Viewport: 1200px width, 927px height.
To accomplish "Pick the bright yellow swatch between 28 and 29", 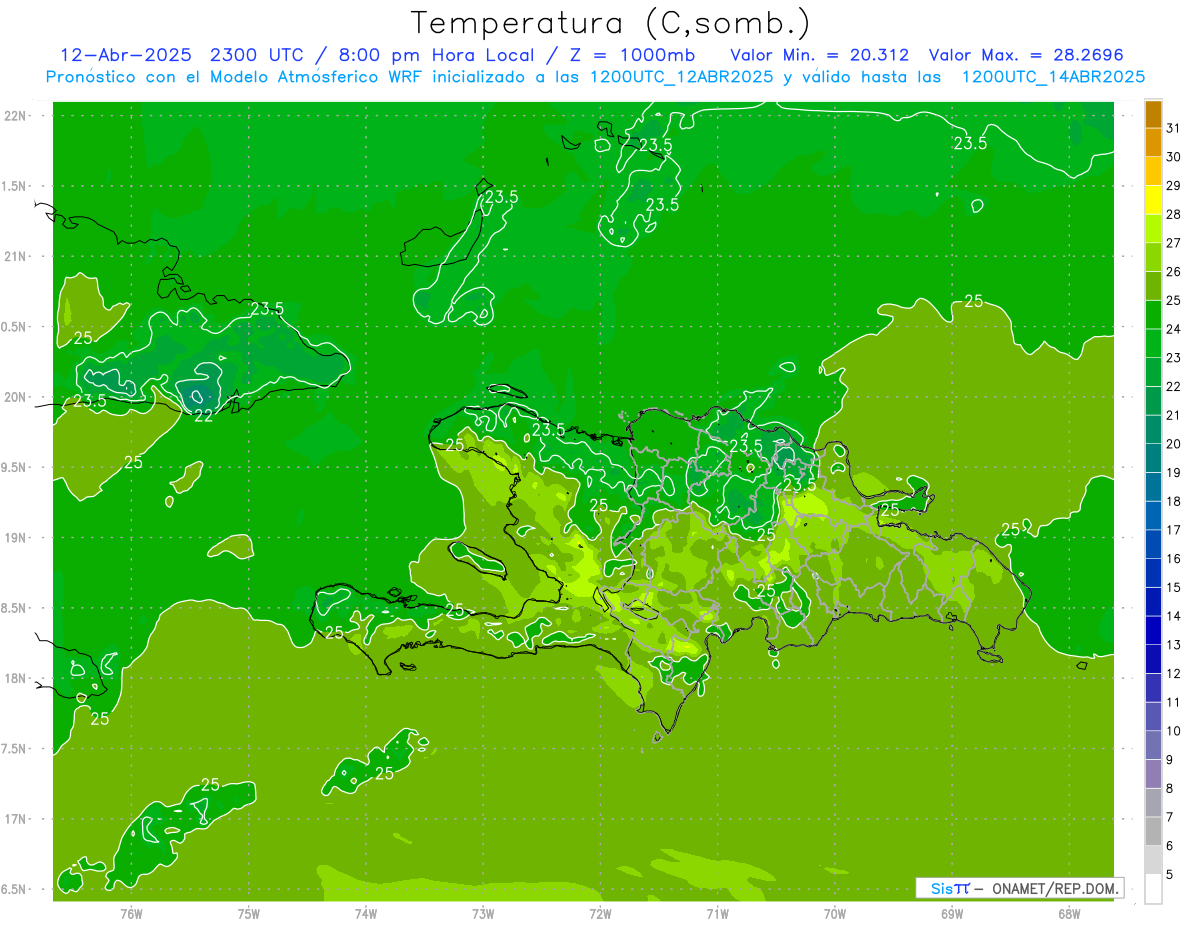I will click(1153, 200).
